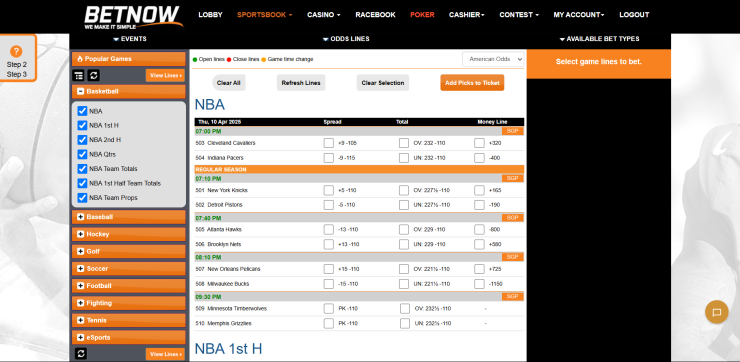Click the NBA 1st H section heading
Viewport: 740px width, 362px height.
(x=228, y=349)
